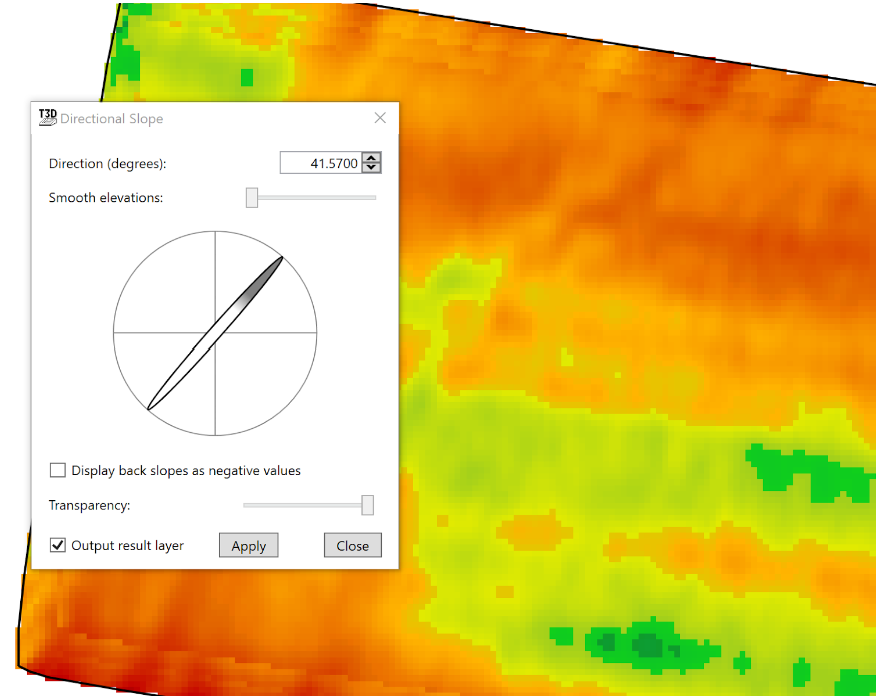Click the Direction degrees input field
This screenshot has height=696, width=876.
point(321,163)
